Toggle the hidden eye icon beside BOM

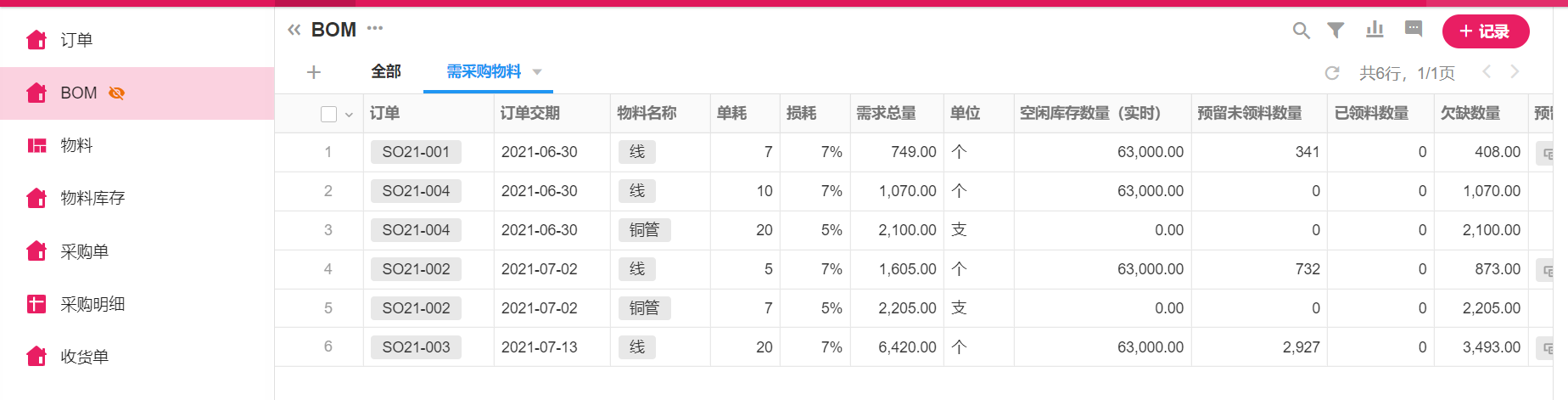click(117, 93)
